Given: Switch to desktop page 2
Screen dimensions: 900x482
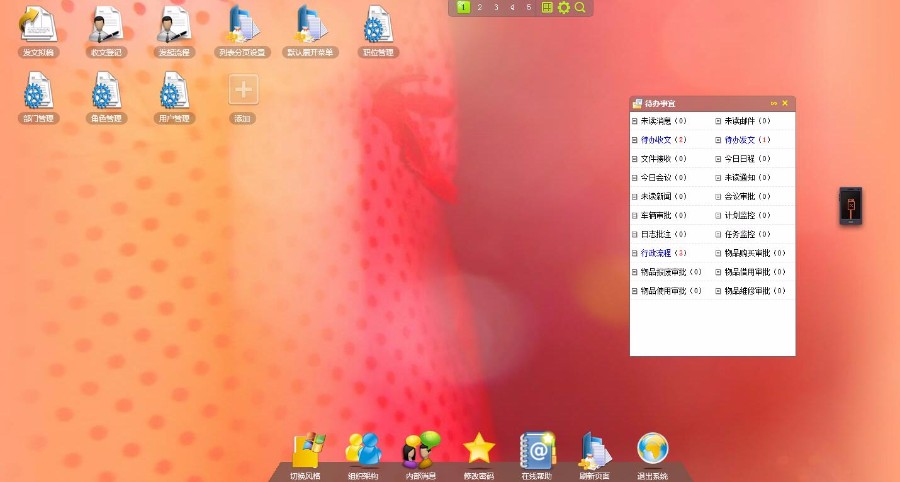Looking at the screenshot, I should point(480,7).
